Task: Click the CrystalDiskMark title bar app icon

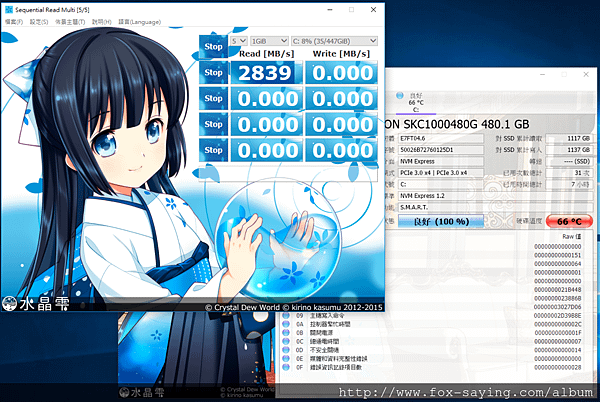Action: pos(8,10)
